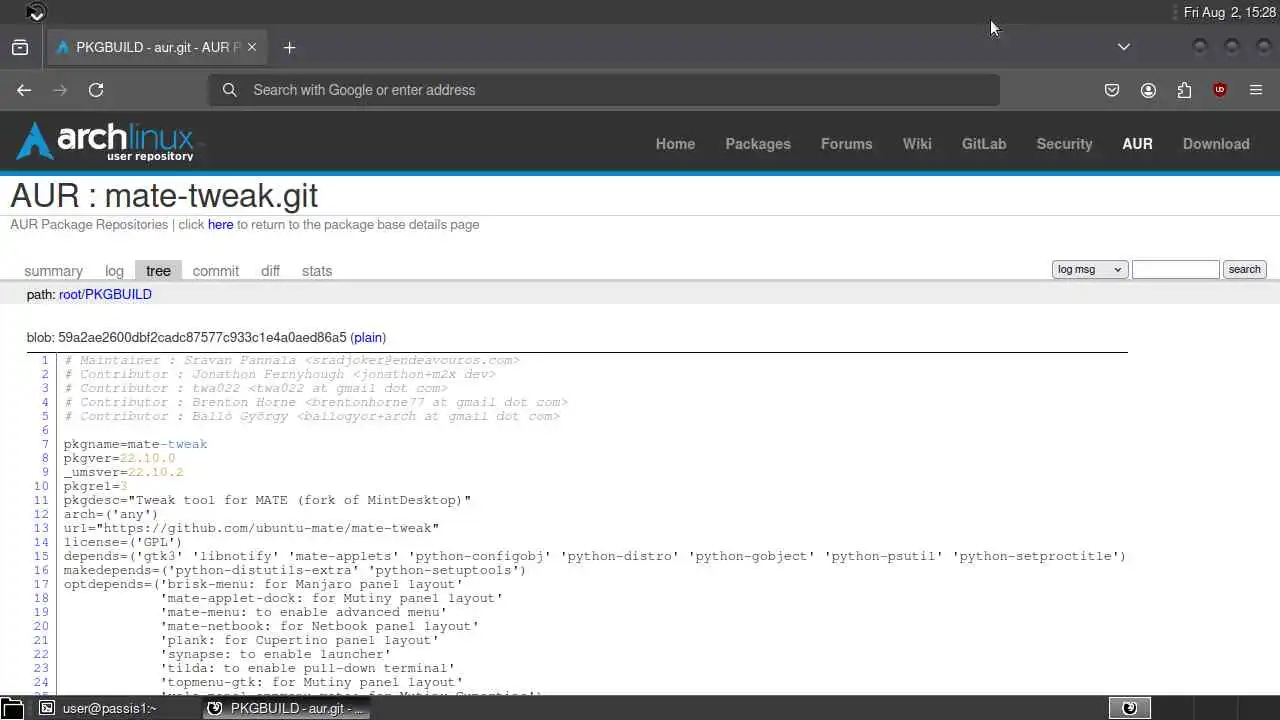1280x720 pixels.
Task: Follow the root path link
Action: click(70, 295)
